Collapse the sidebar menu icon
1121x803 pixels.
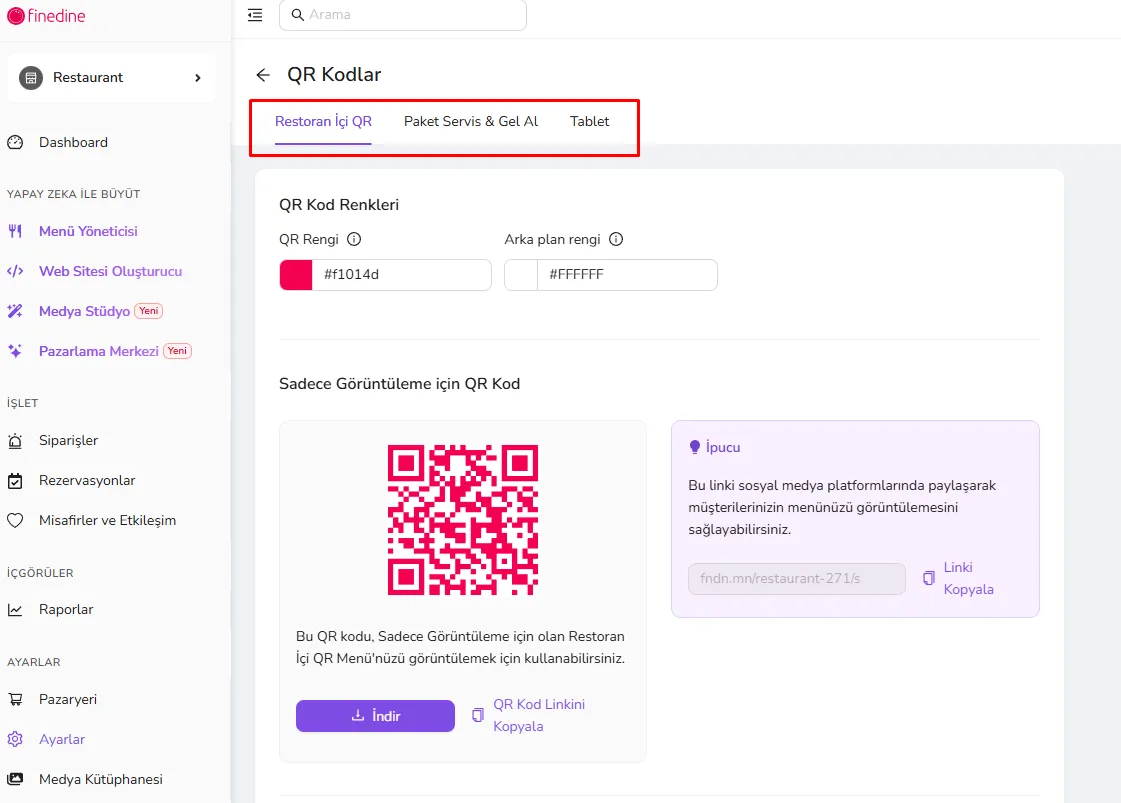pyautogui.click(x=255, y=15)
